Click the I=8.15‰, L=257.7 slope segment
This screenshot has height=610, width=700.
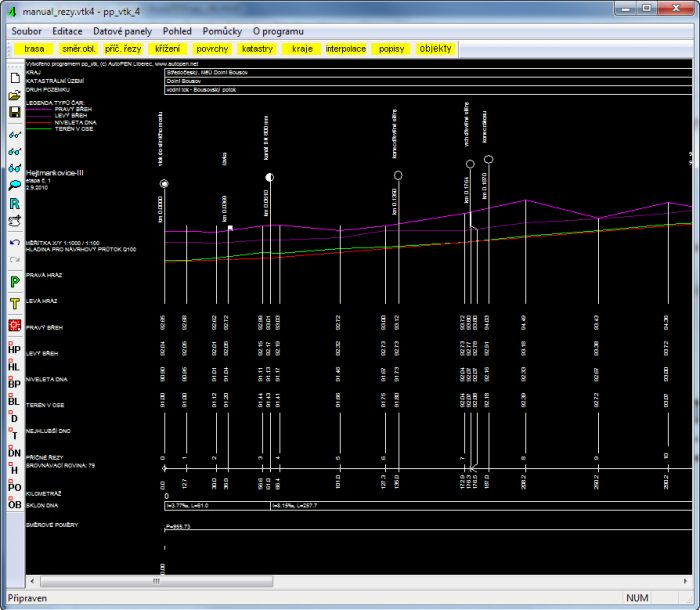tap(482, 506)
